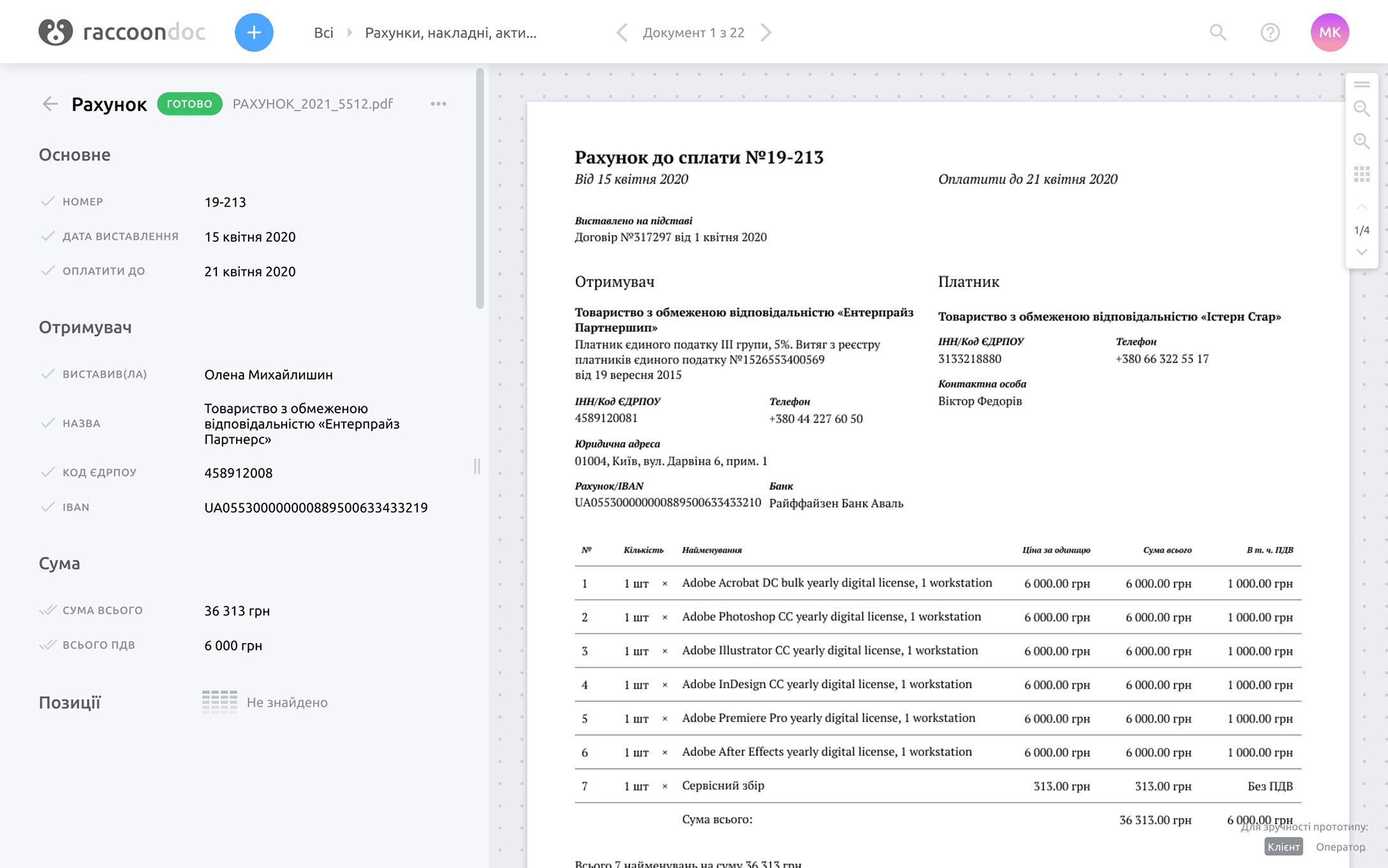Toggle the checkmark beside КОД ЄДРПОУ
1388x868 pixels.
[48, 473]
